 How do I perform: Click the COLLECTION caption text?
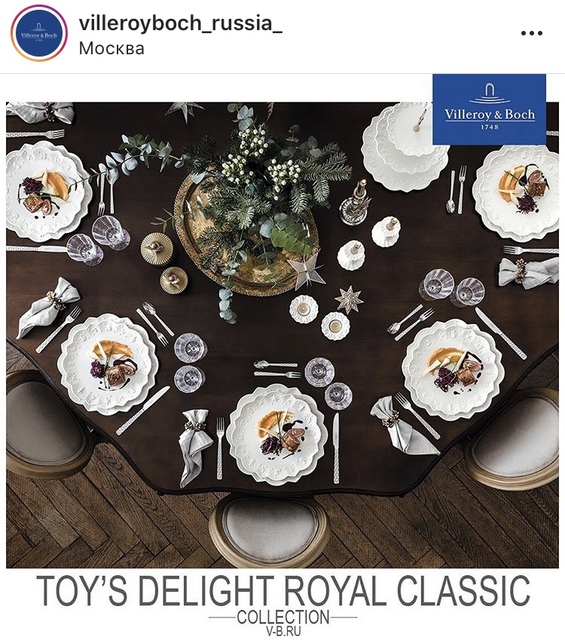point(283,617)
